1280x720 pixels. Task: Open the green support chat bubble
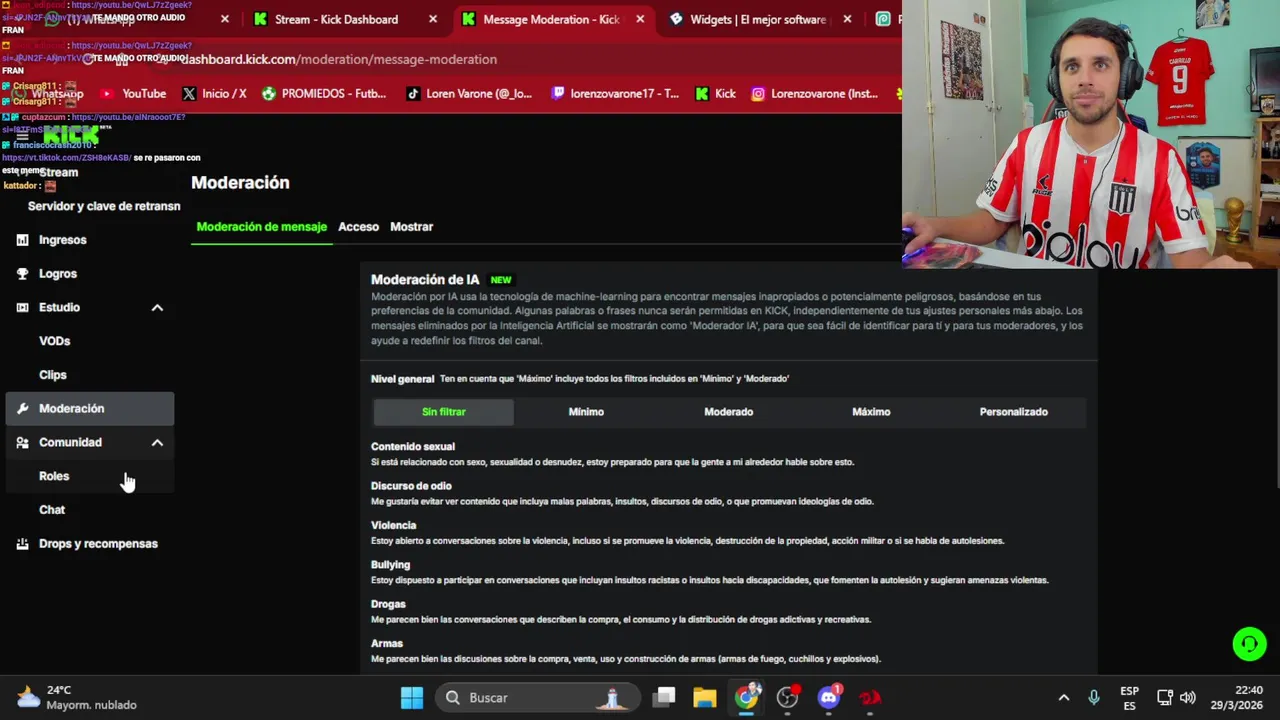click(x=1249, y=644)
